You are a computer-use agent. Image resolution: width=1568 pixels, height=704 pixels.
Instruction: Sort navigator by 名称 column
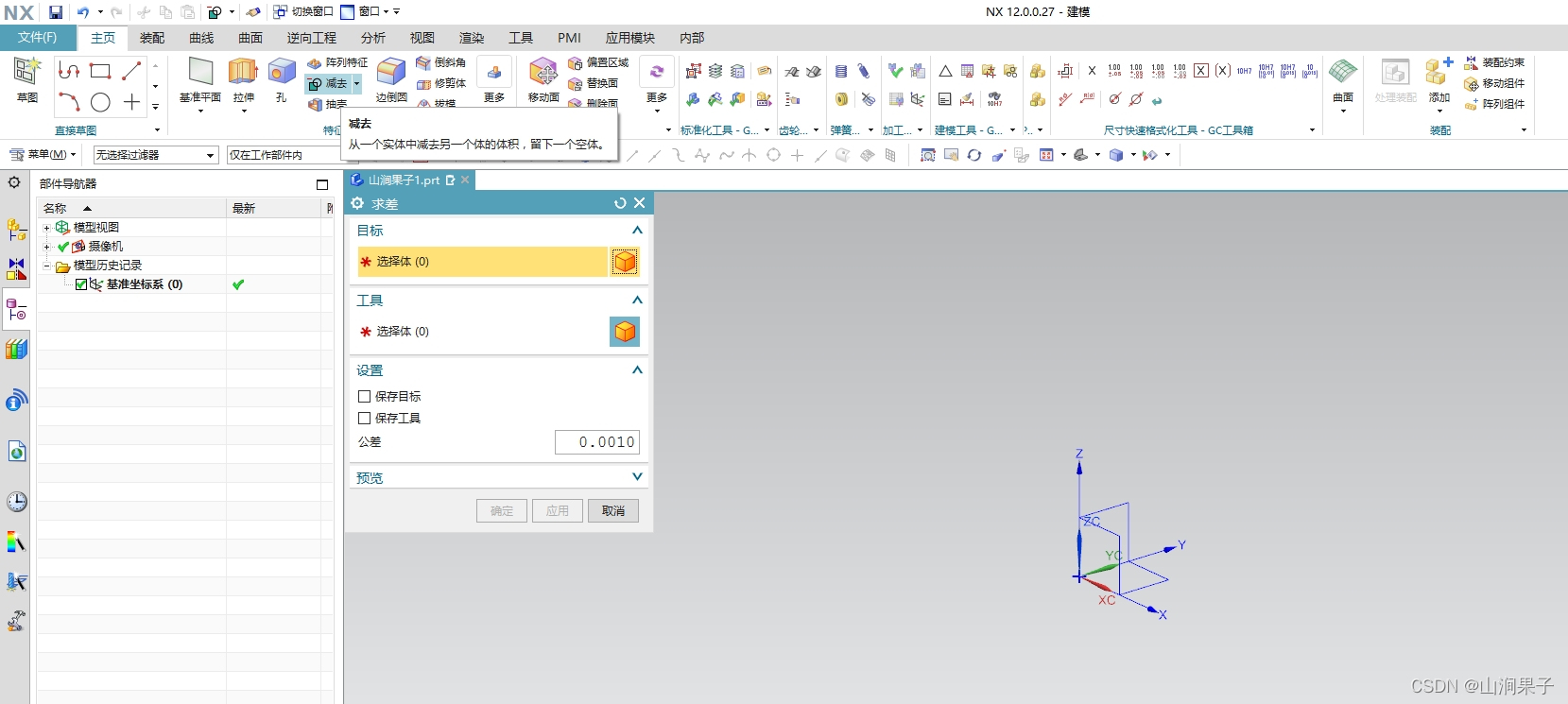[56, 208]
